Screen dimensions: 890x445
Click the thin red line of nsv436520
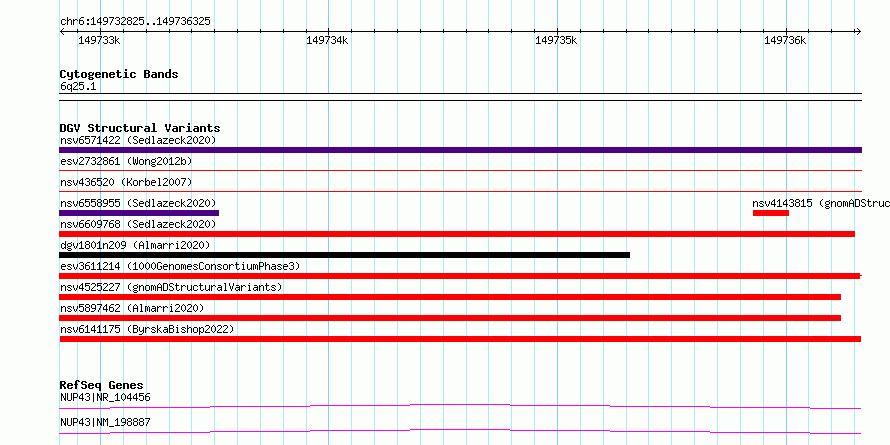460,191
